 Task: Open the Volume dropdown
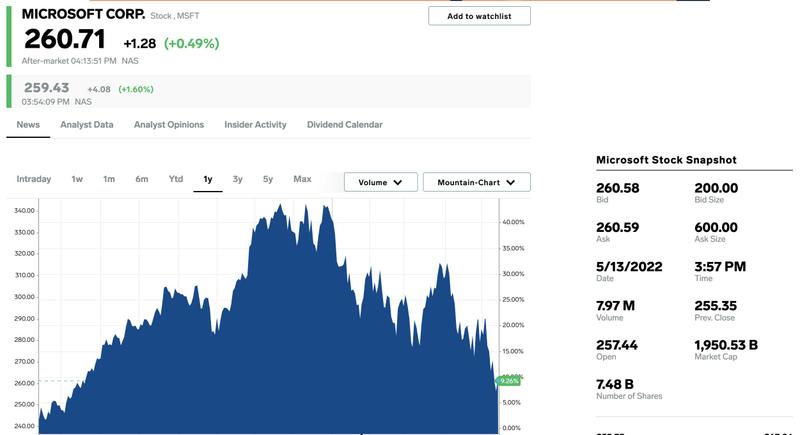point(381,182)
